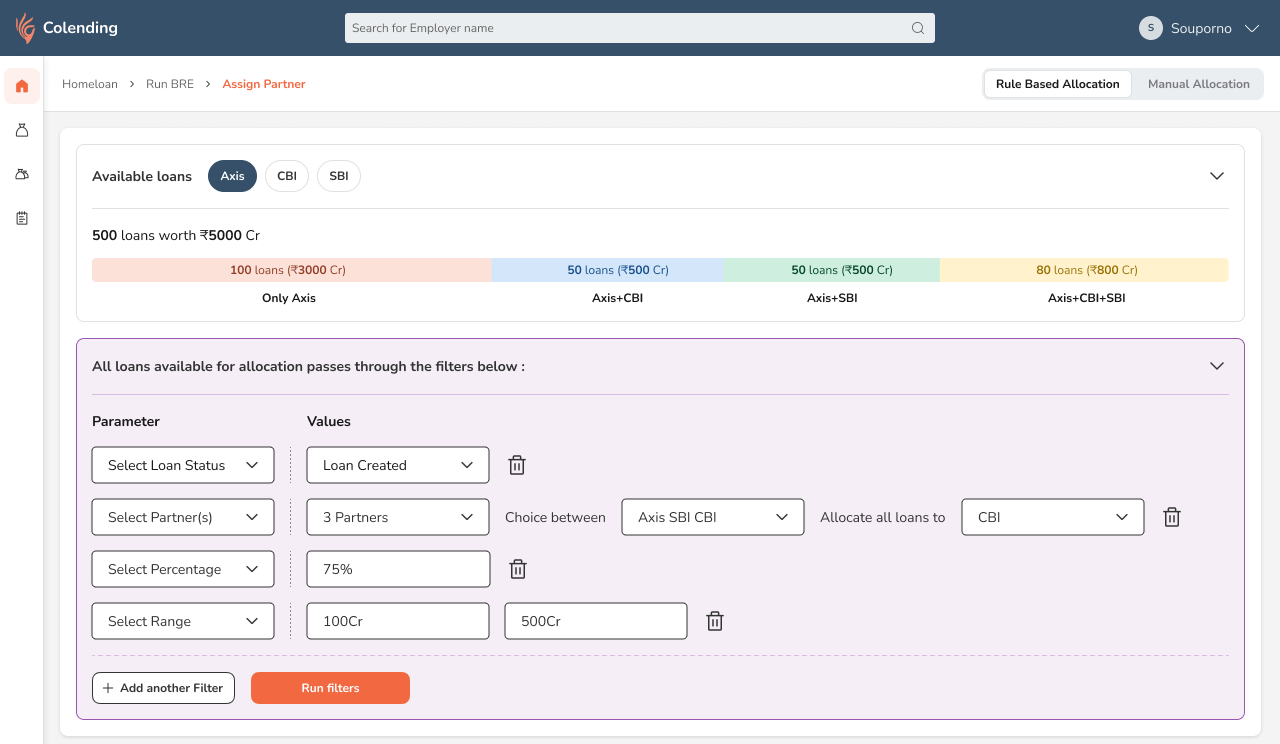
Task: Click the Axis+CBI blue bar segment
Action: [x=608, y=270]
